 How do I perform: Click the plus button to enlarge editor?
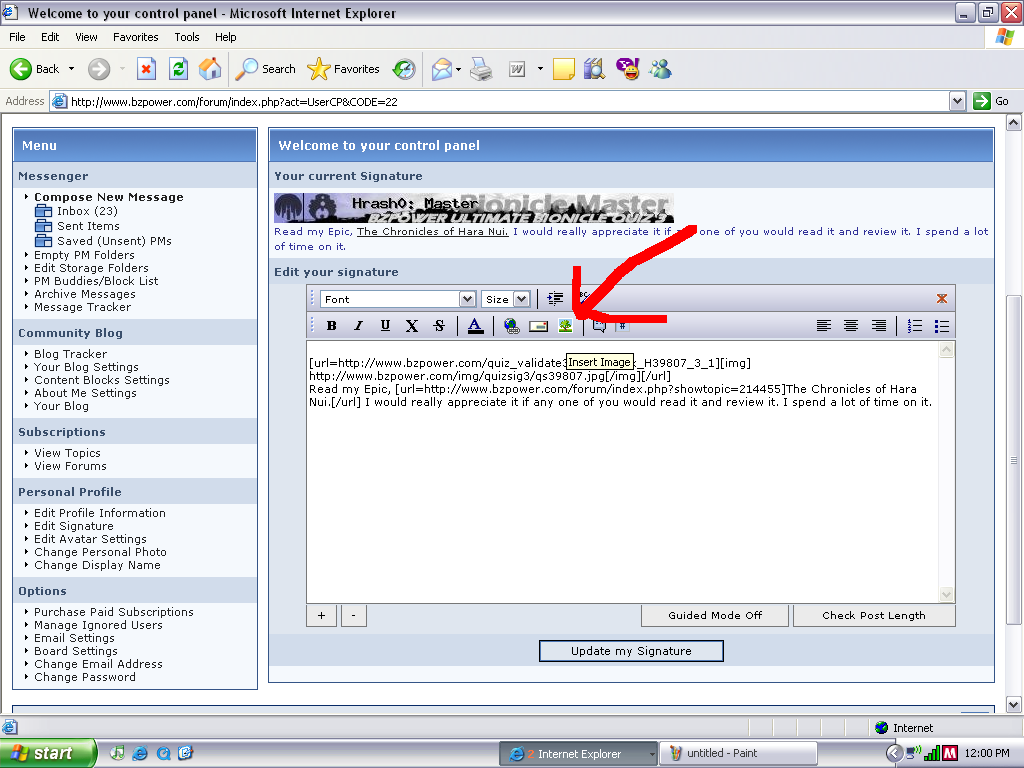coord(321,615)
